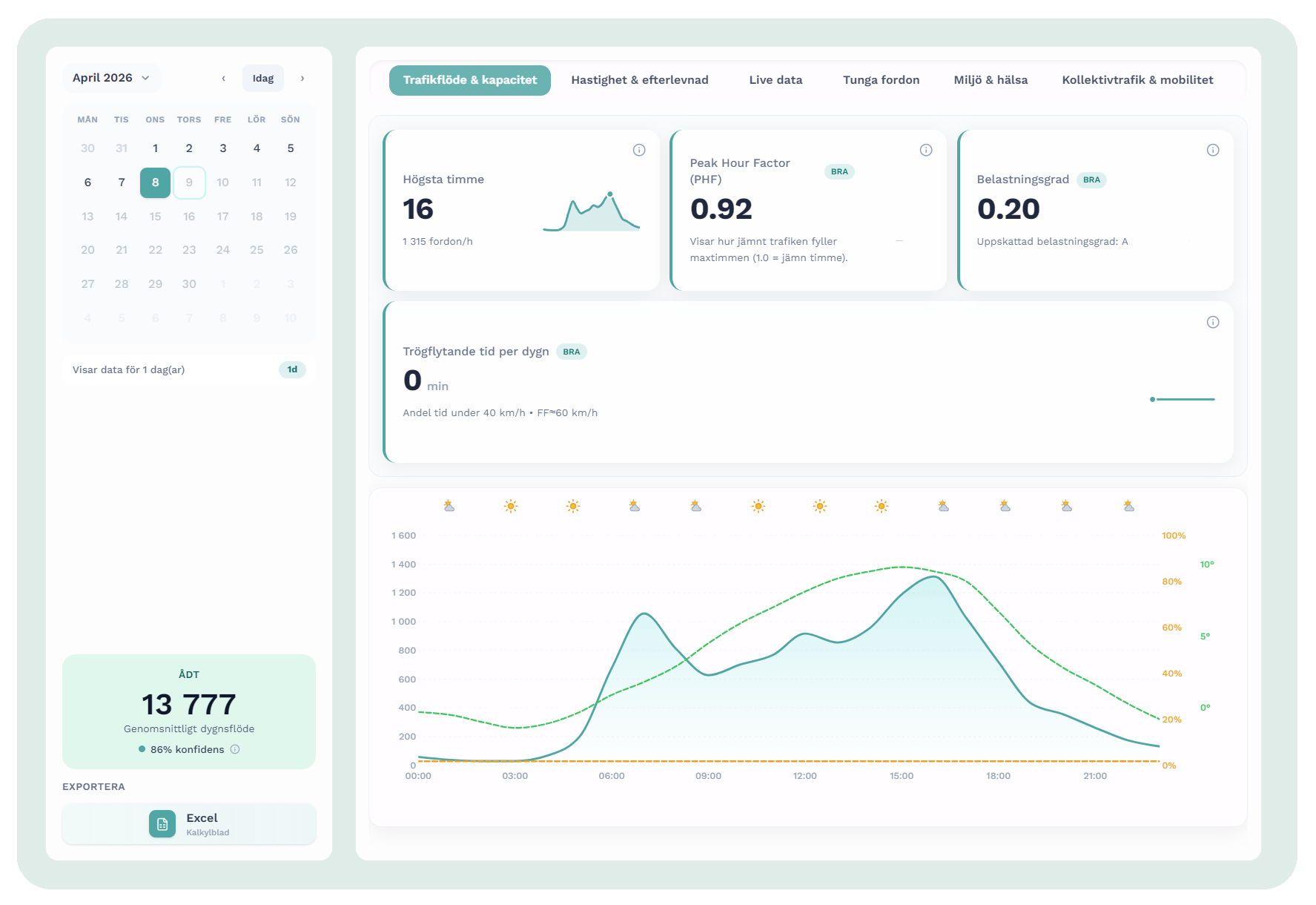
Task: Open info for Högsta timme card
Action: pyautogui.click(x=639, y=150)
